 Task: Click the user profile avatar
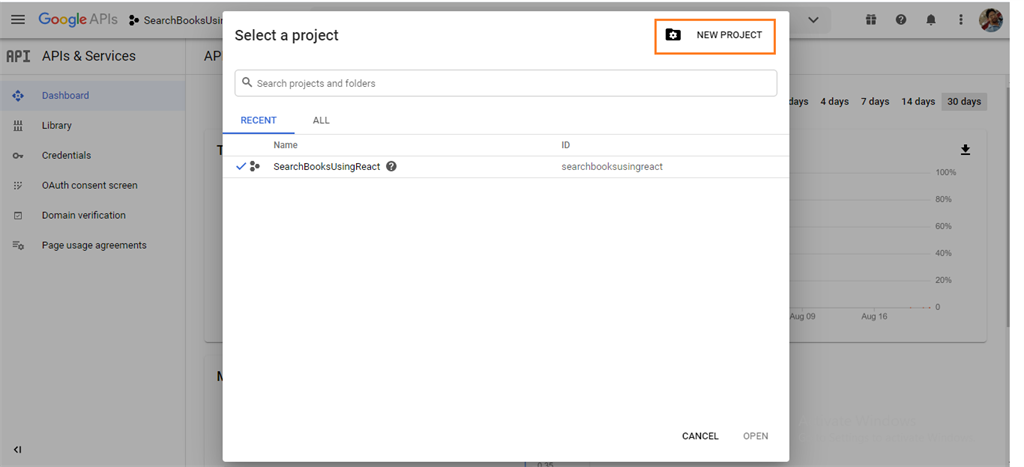[x=990, y=20]
